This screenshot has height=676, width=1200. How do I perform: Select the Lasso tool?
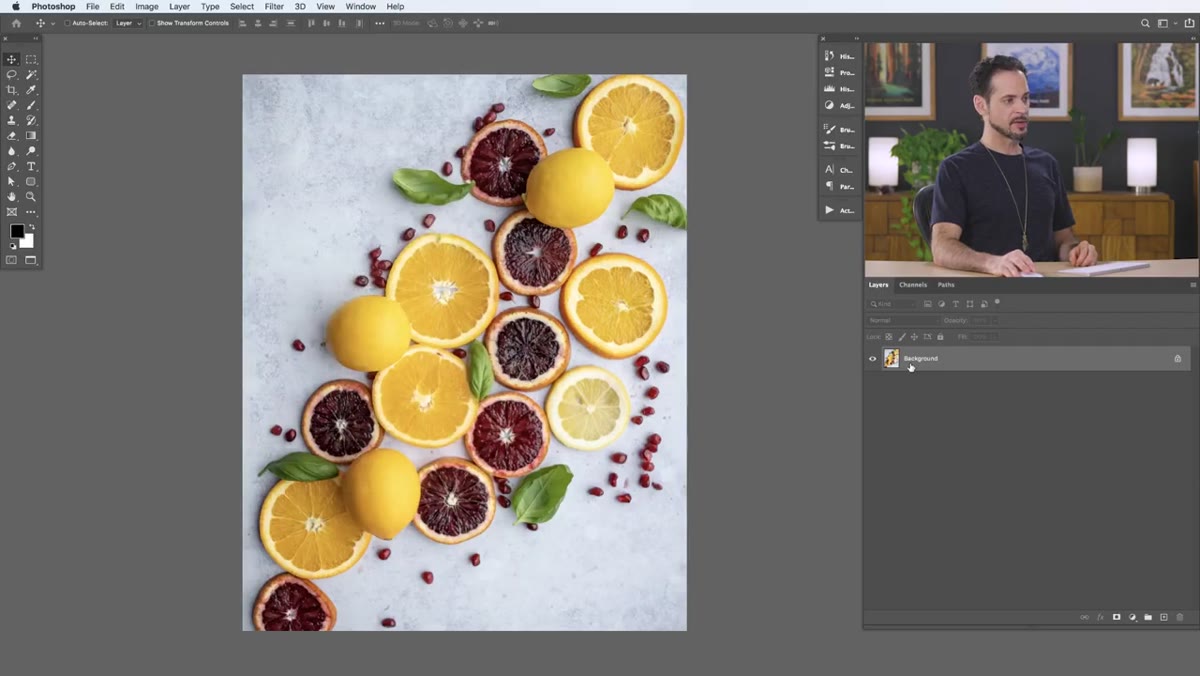coord(12,75)
